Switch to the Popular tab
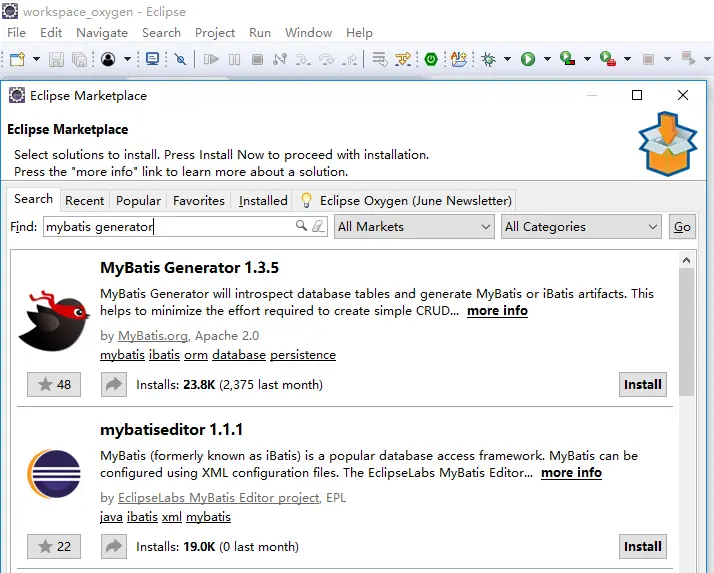This screenshot has width=714, height=573. pos(138,201)
